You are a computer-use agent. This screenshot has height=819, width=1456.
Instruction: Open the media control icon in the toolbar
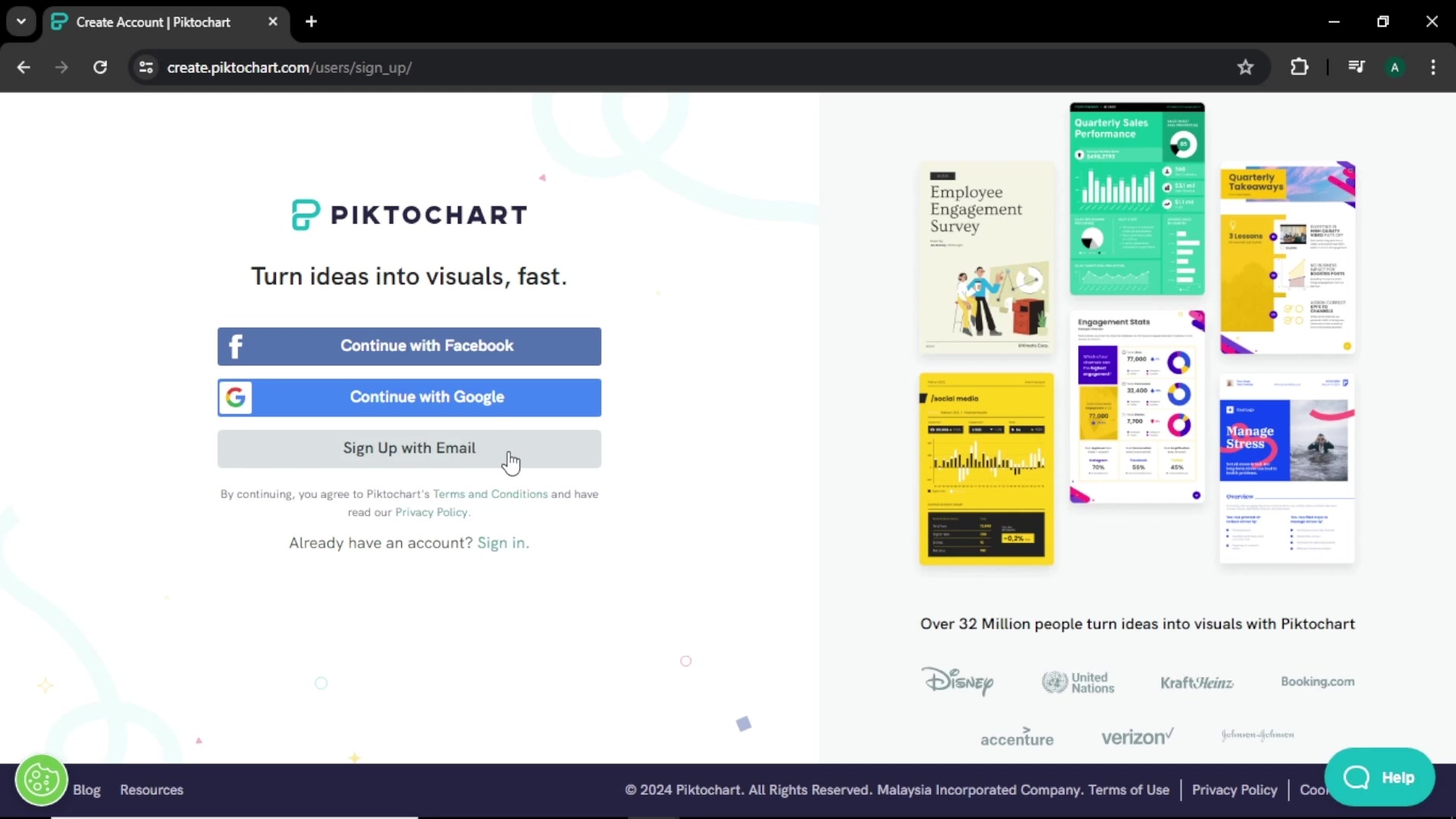(x=1357, y=67)
